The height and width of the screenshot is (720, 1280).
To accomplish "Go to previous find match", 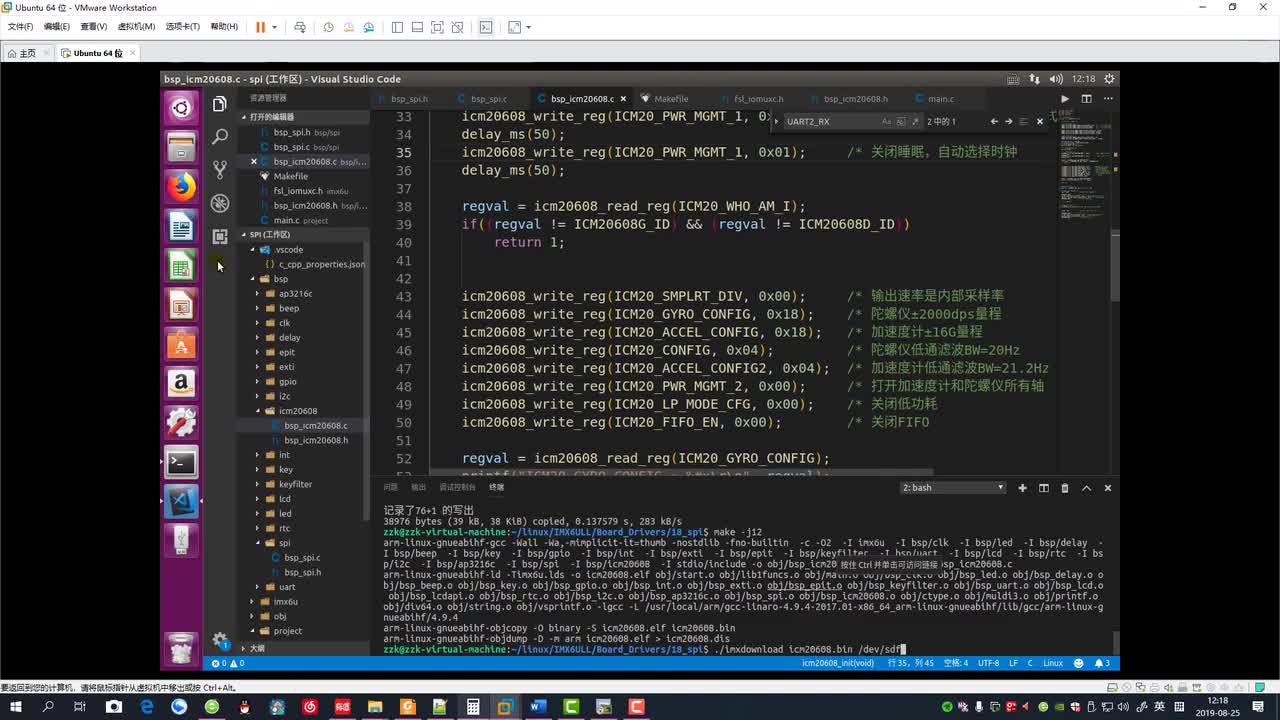I will point(994,121).
